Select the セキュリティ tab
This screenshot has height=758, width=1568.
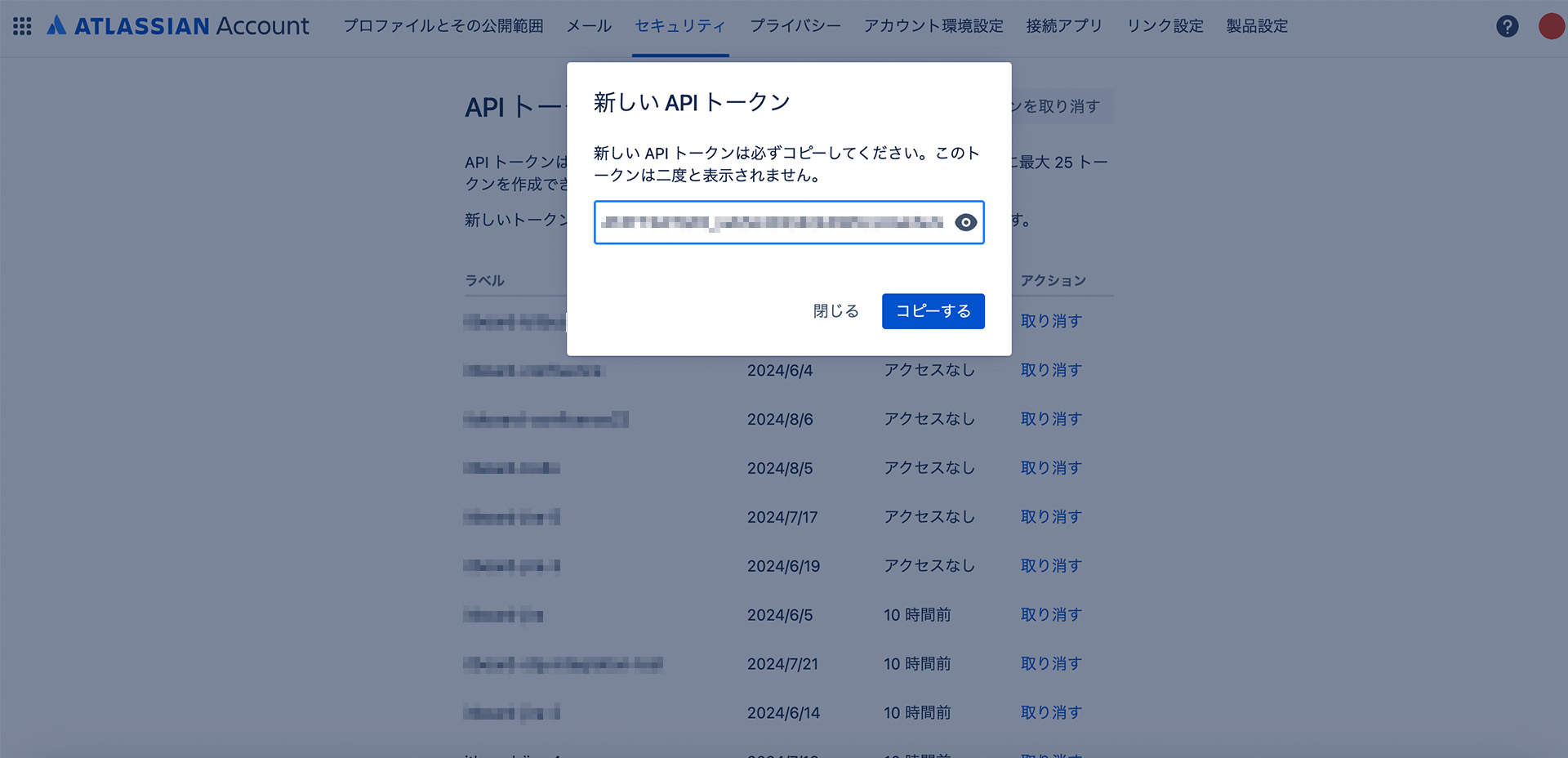(679, 26)
